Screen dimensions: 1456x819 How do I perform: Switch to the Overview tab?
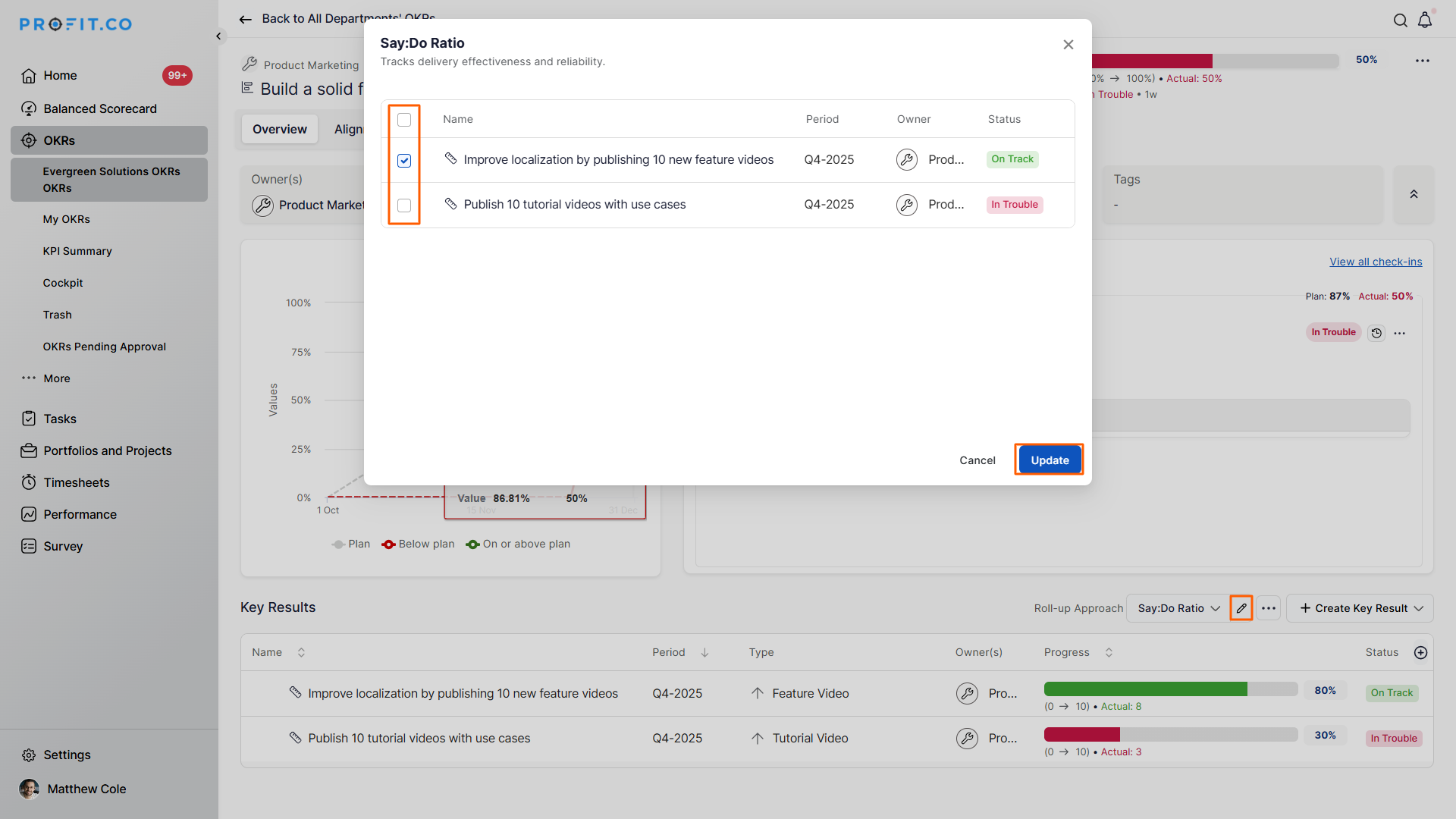279,129
